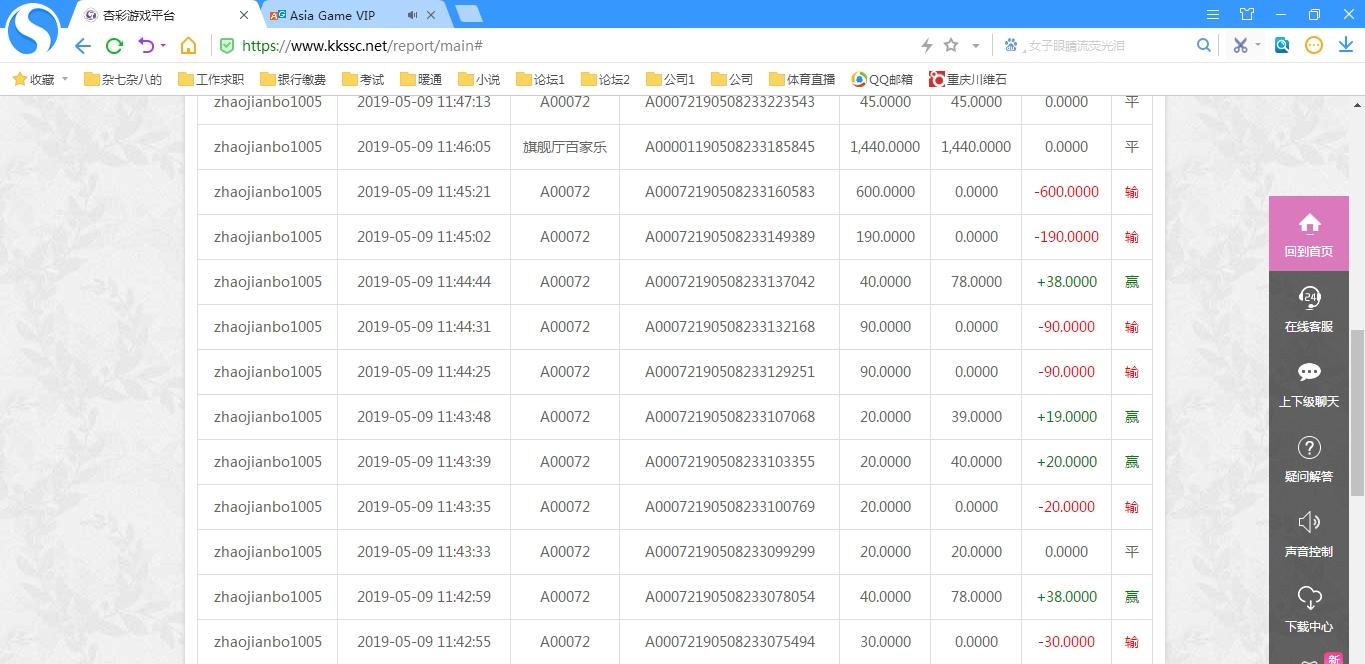The height and width of the screenshot is (664, 1365).
Task: Expand the screenshot tool dropdown arrow
Action: (x=1258, y=46)
